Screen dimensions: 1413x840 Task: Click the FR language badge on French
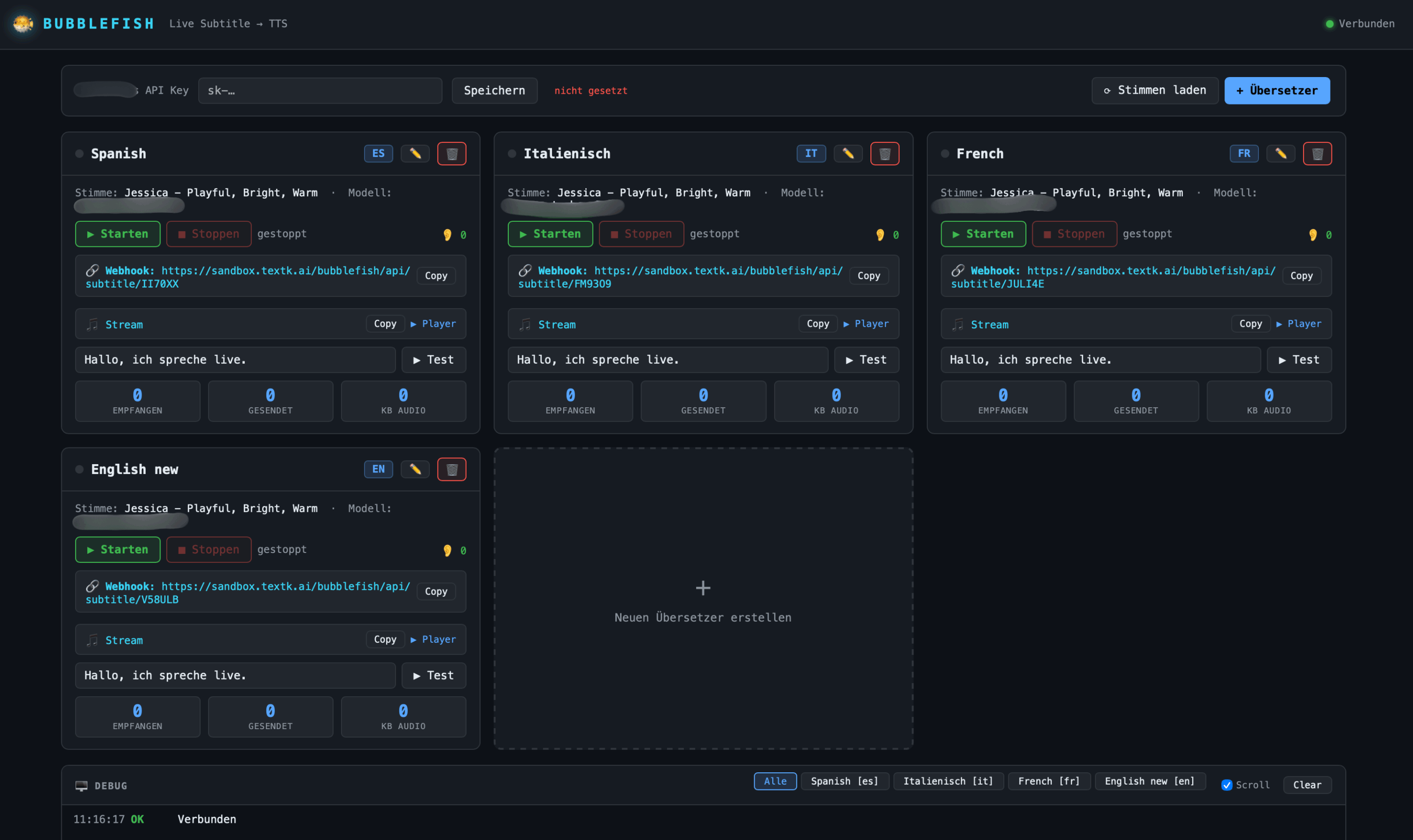[1244, 154]
